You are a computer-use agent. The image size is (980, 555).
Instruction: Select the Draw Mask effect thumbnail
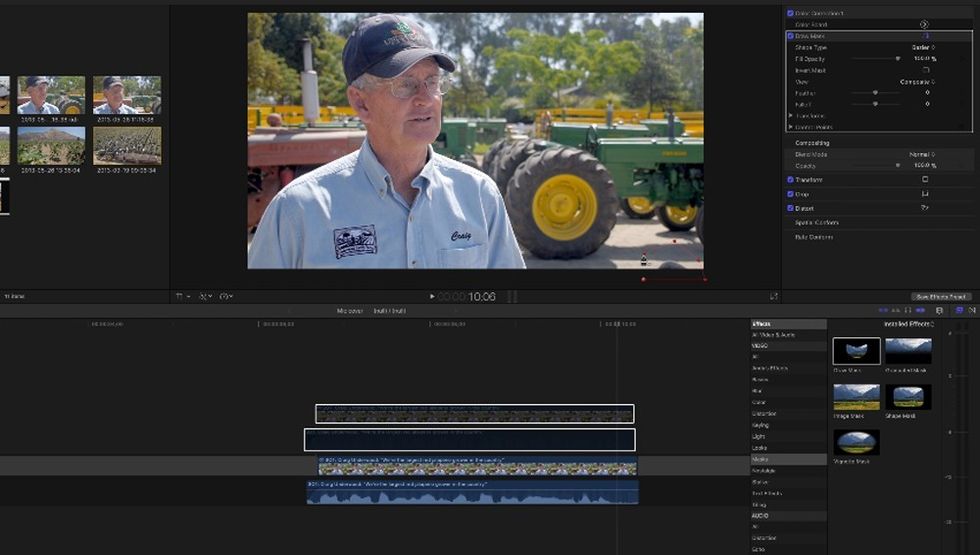pyautogui.click(x=856, y=351)
